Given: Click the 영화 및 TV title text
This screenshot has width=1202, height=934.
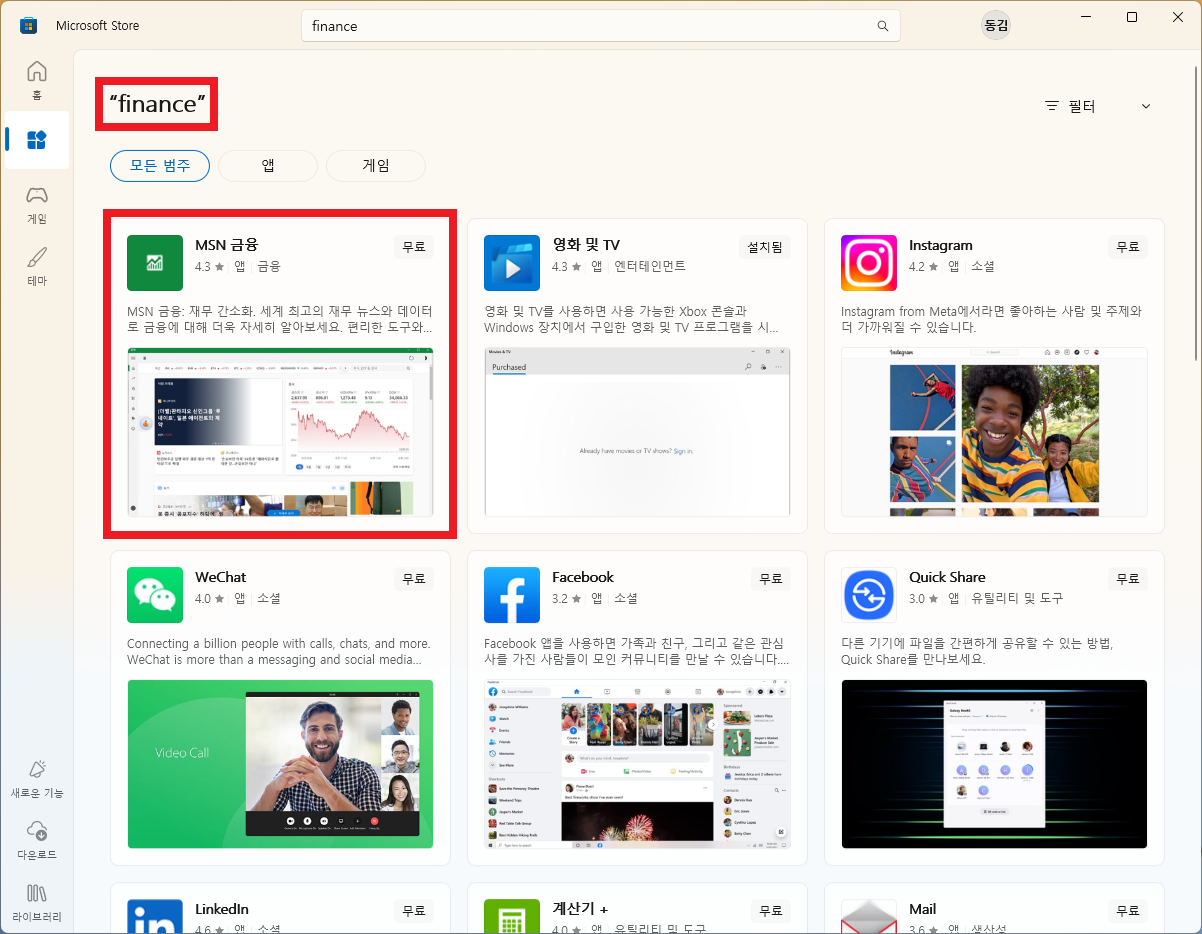Looking at the screenshot, I should tap(586, 245).
